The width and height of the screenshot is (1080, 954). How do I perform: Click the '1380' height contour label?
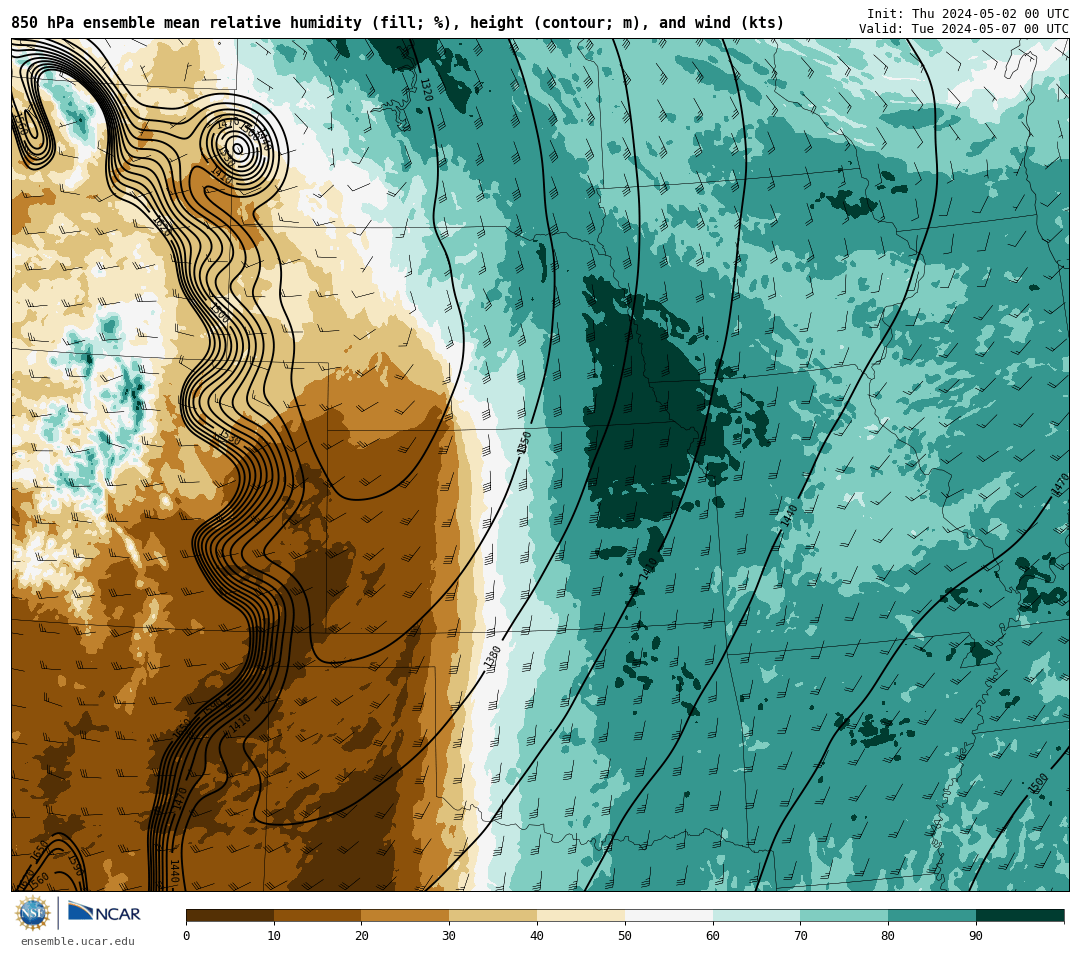click(492, 656)
